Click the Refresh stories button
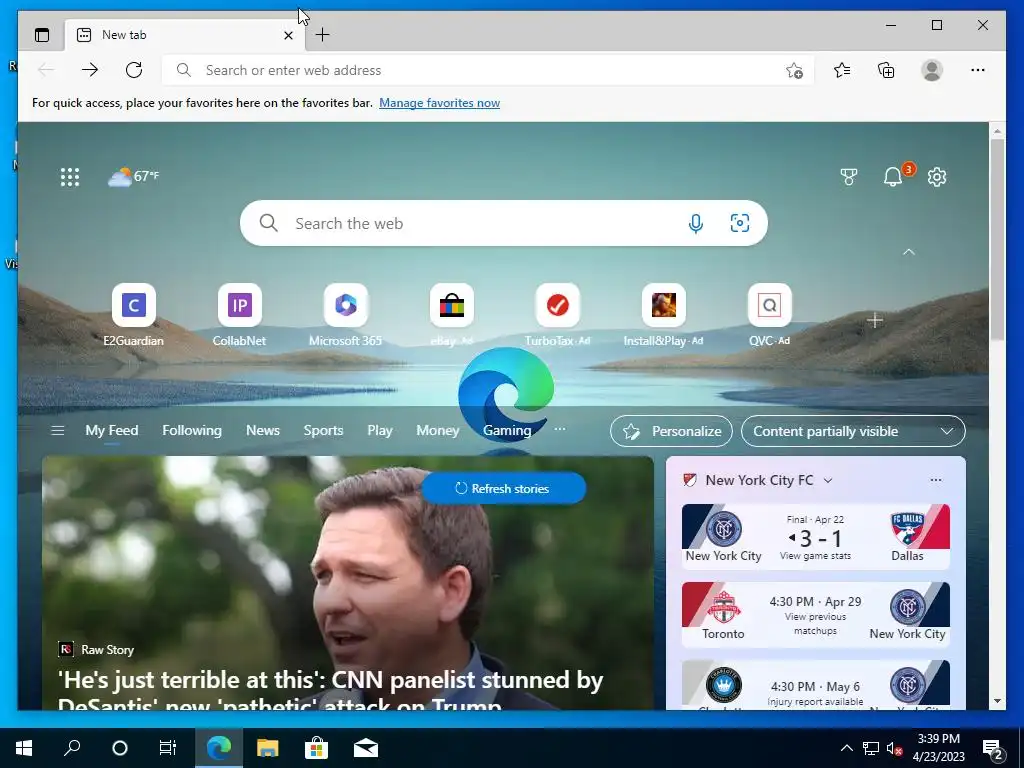Image resolution: width=1024 pixels, height=768 pixels. 503,488
